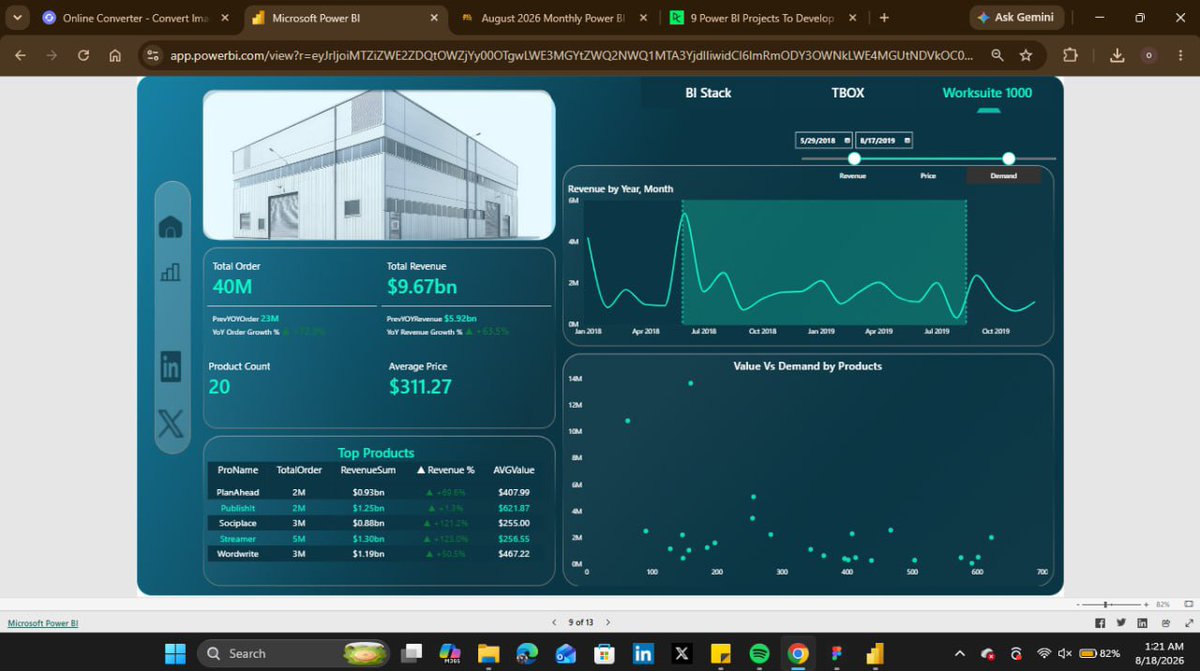Open the Windows Start menu
This screenshot has width=1200, height=671.
175,653
